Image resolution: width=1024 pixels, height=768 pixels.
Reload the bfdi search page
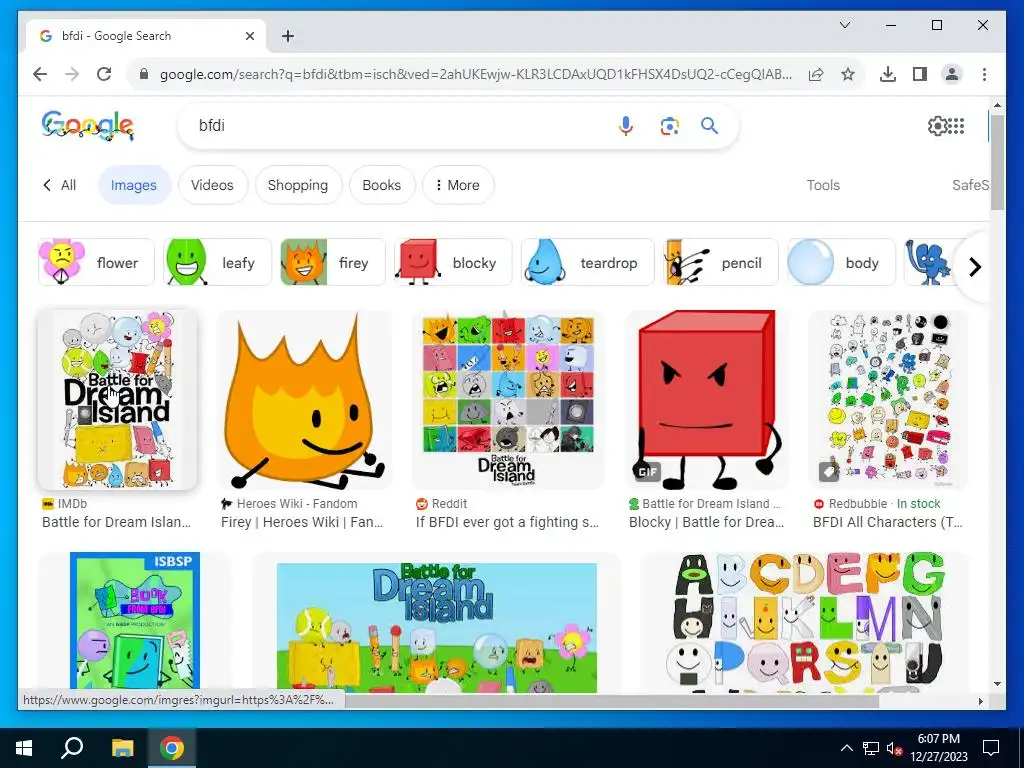coord(104,74)
